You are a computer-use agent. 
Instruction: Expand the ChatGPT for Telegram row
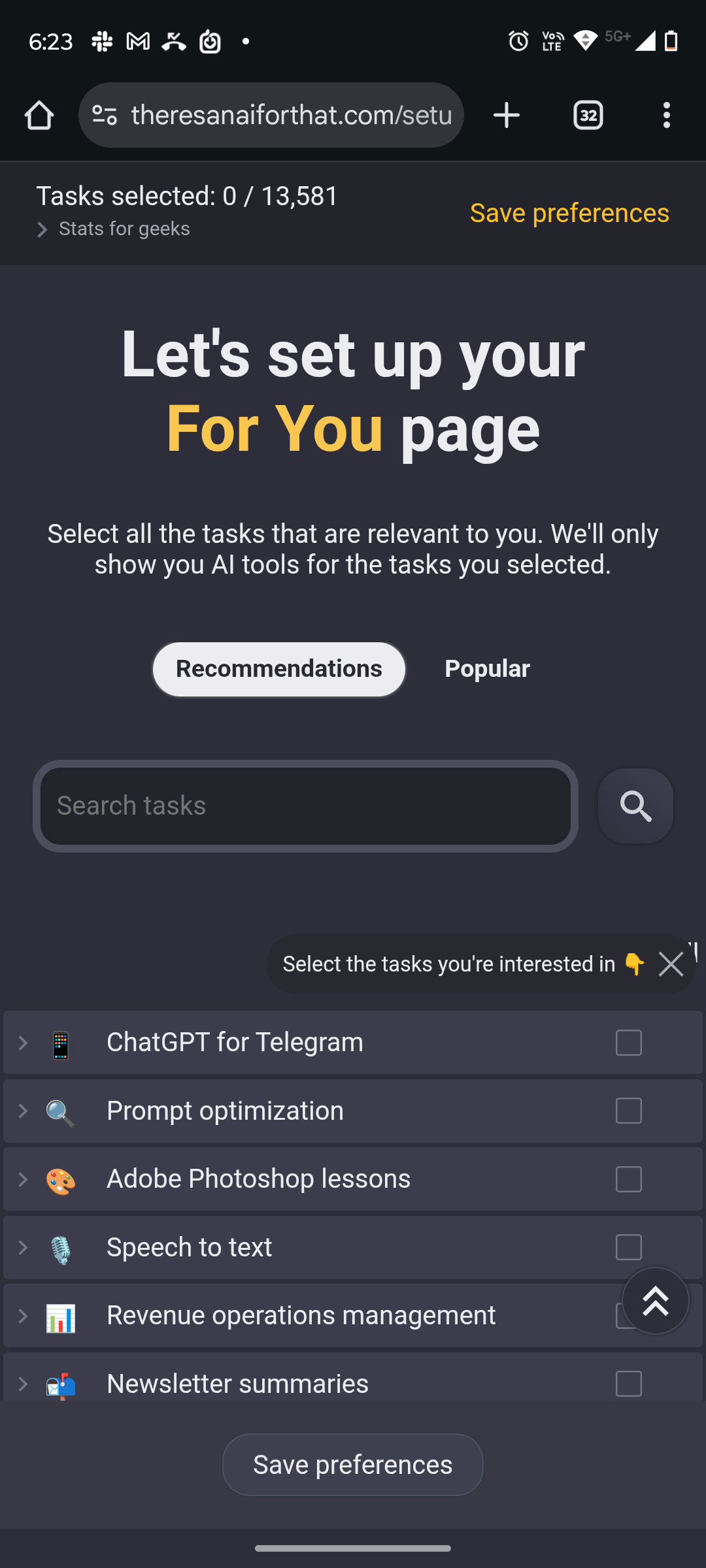(24, 1043)
